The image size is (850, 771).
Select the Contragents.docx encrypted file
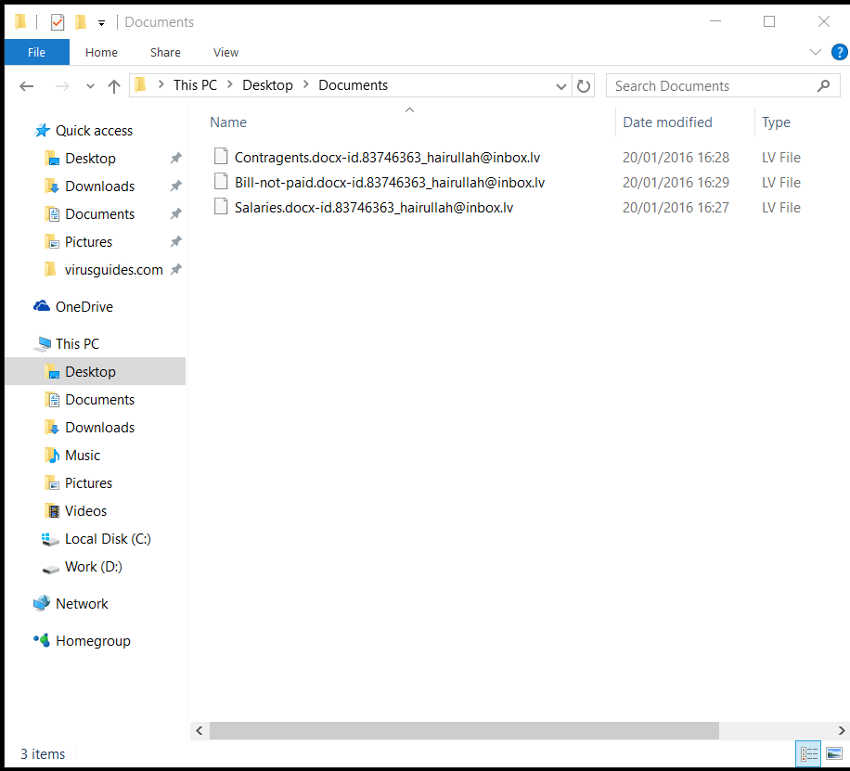(387, 157)
